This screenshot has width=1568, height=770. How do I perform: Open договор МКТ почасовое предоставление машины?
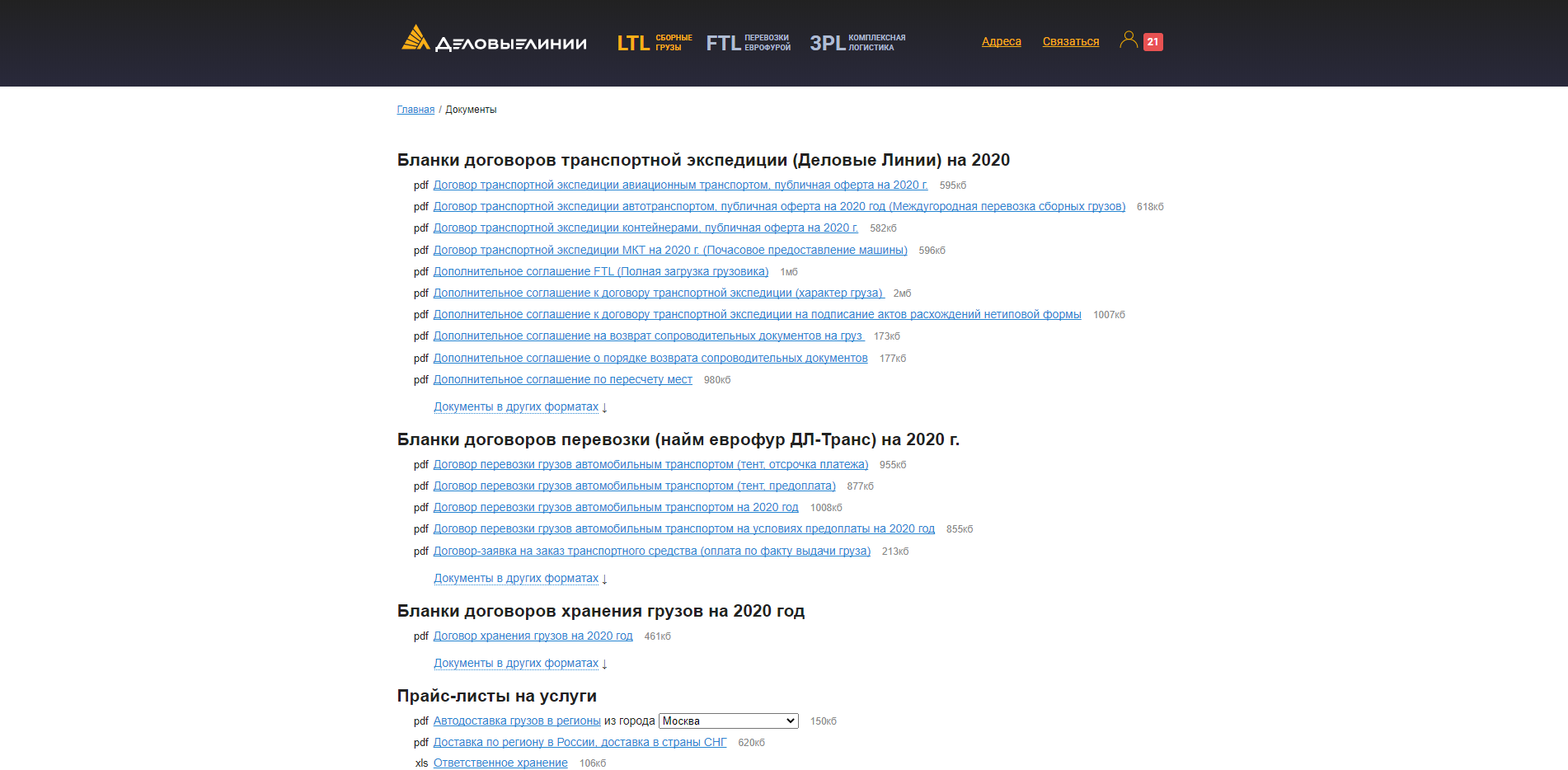point(670,250)
